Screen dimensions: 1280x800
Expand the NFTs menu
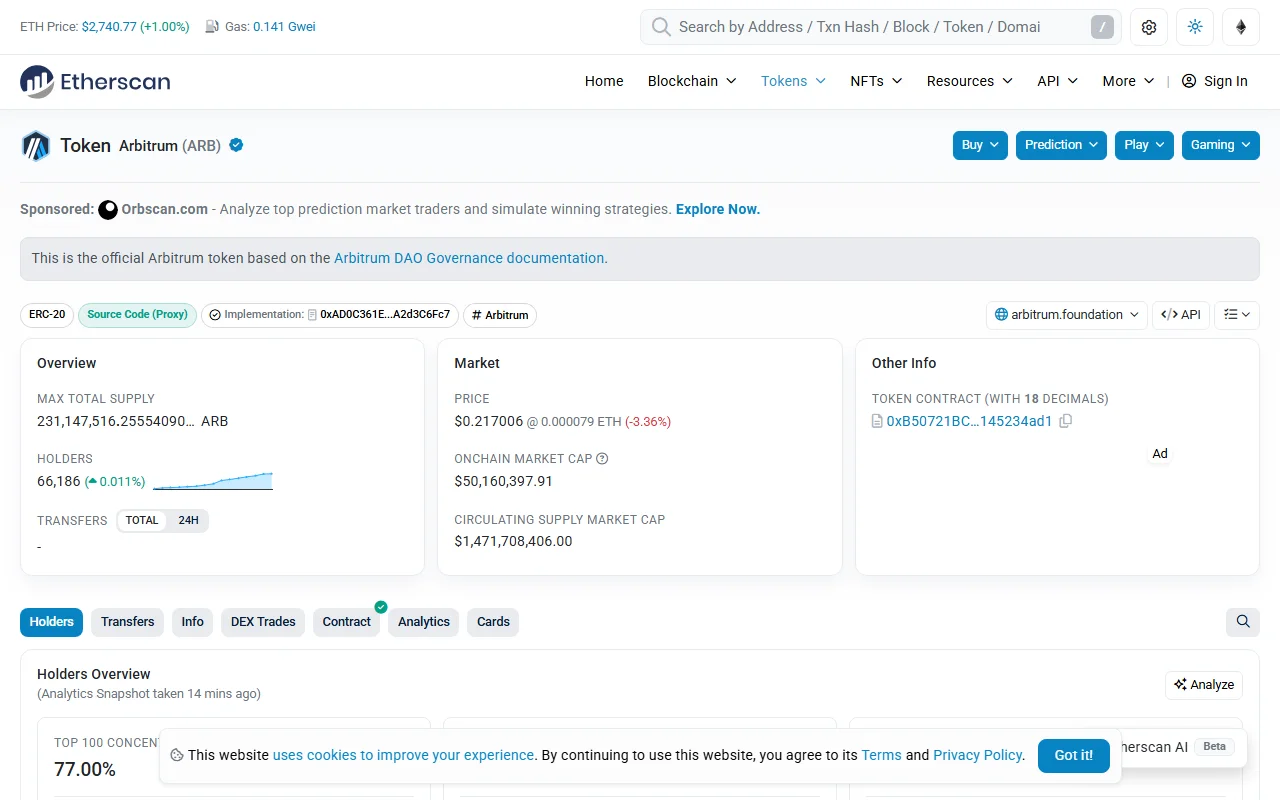(x=876, y=81)
